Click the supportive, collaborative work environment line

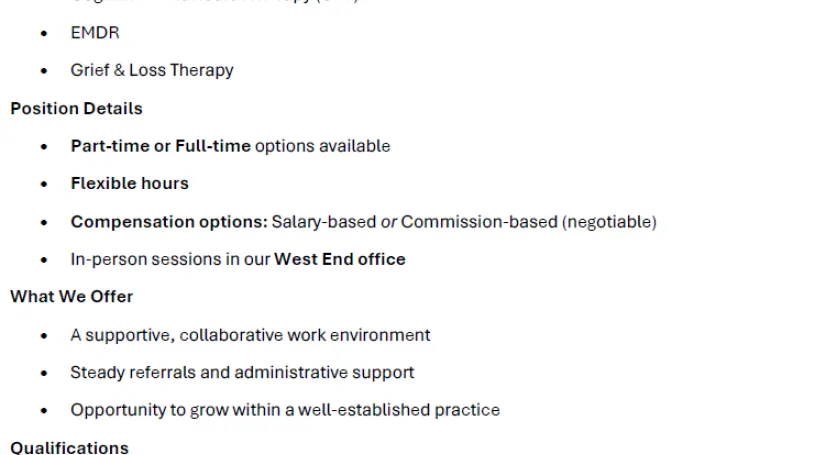tap(250, 335)
